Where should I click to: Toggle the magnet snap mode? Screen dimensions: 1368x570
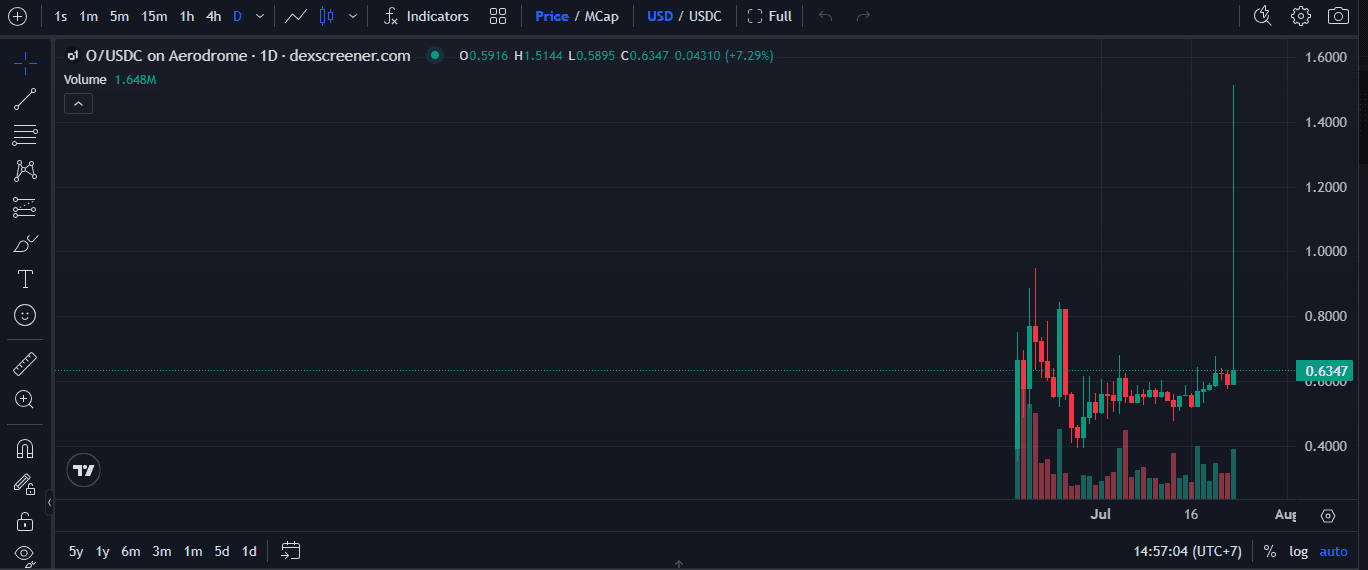click(25, 448)
